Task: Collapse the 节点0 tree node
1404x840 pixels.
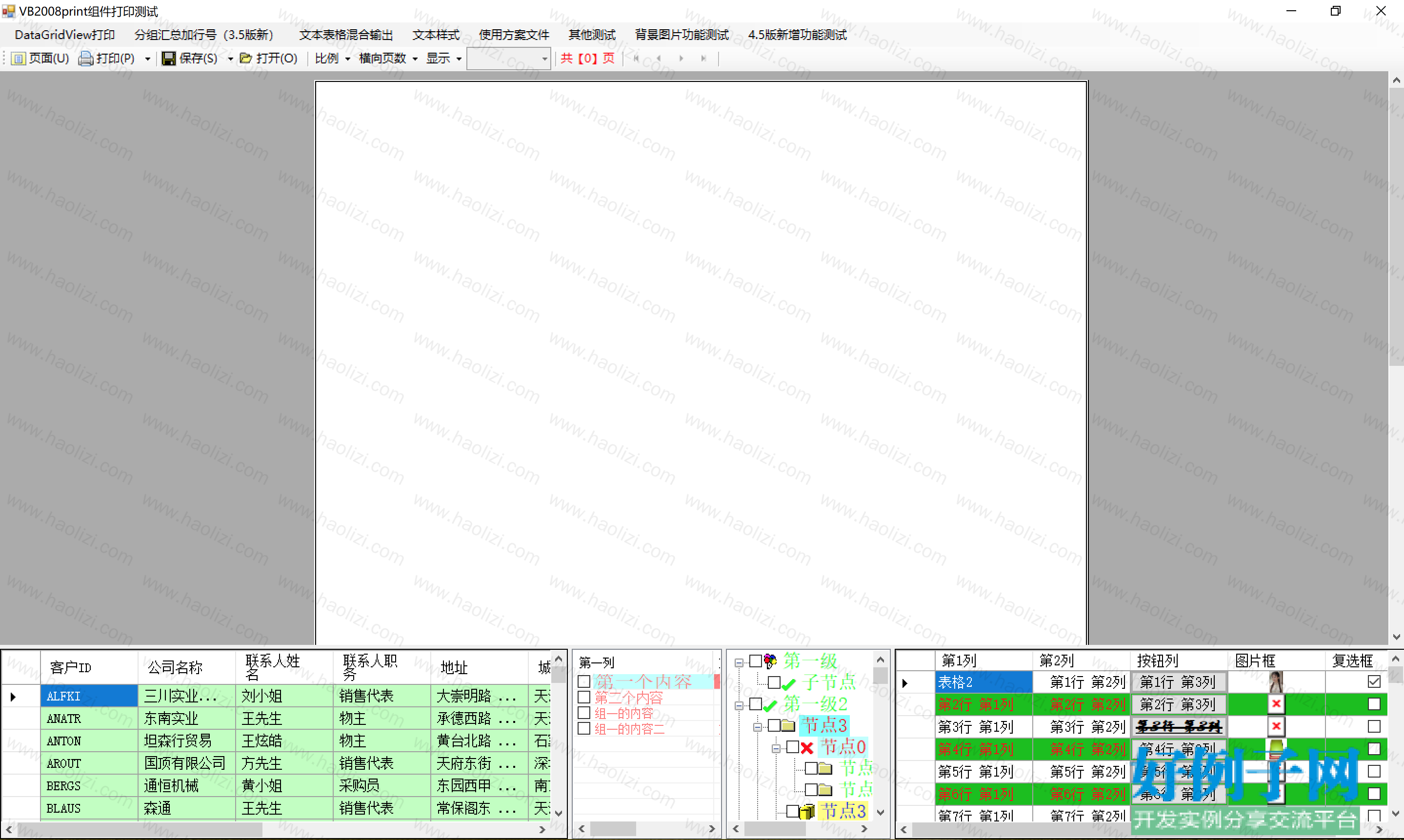Action: coord(776,749)
